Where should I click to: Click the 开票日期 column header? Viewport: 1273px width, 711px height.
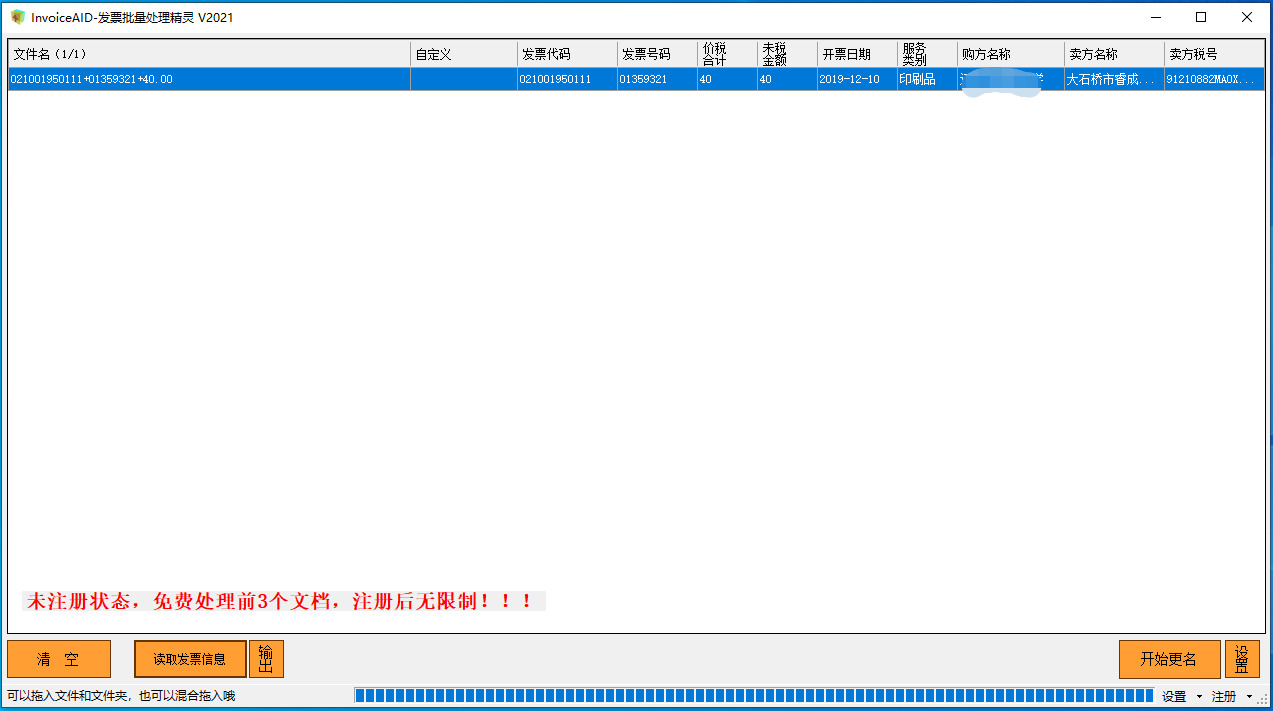[x=856, y=54]
